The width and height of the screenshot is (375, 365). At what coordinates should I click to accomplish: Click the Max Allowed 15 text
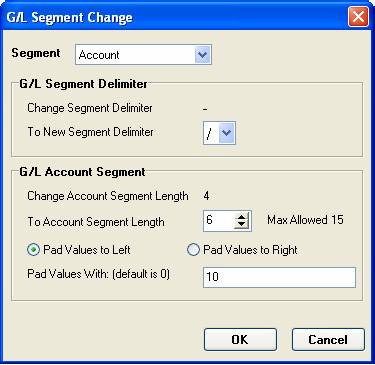pos(305,220)
